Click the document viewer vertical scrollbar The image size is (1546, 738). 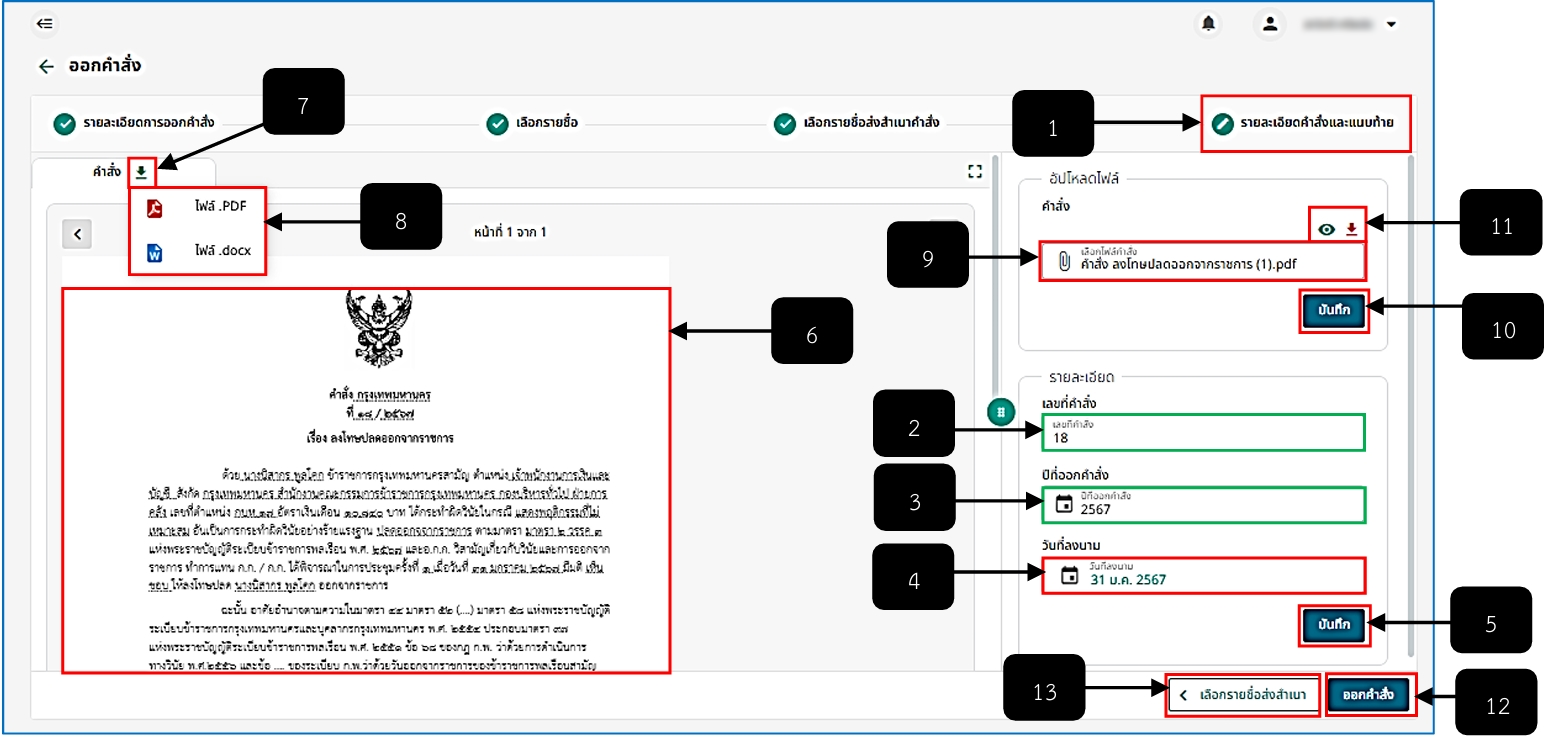coord(994,275)
